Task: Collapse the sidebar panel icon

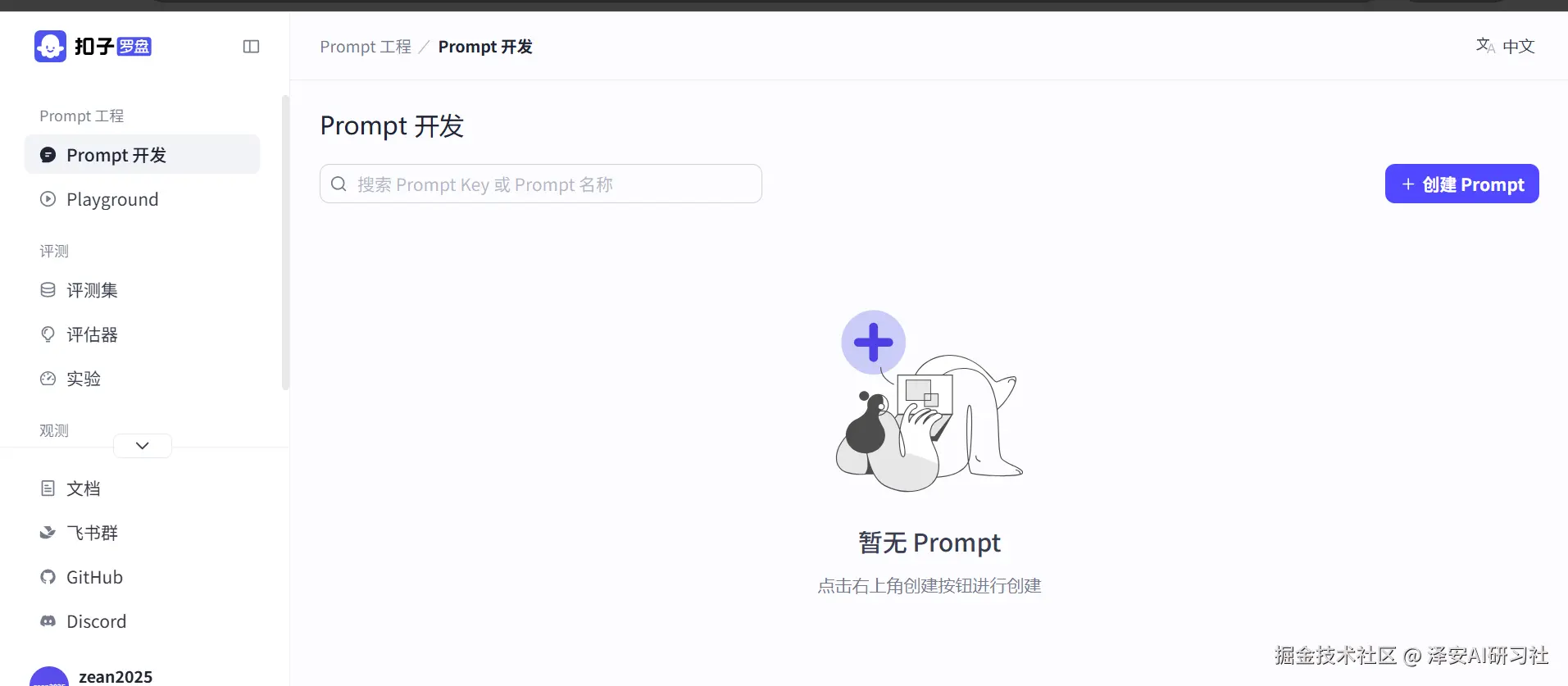Action: (x=252, y=47)
